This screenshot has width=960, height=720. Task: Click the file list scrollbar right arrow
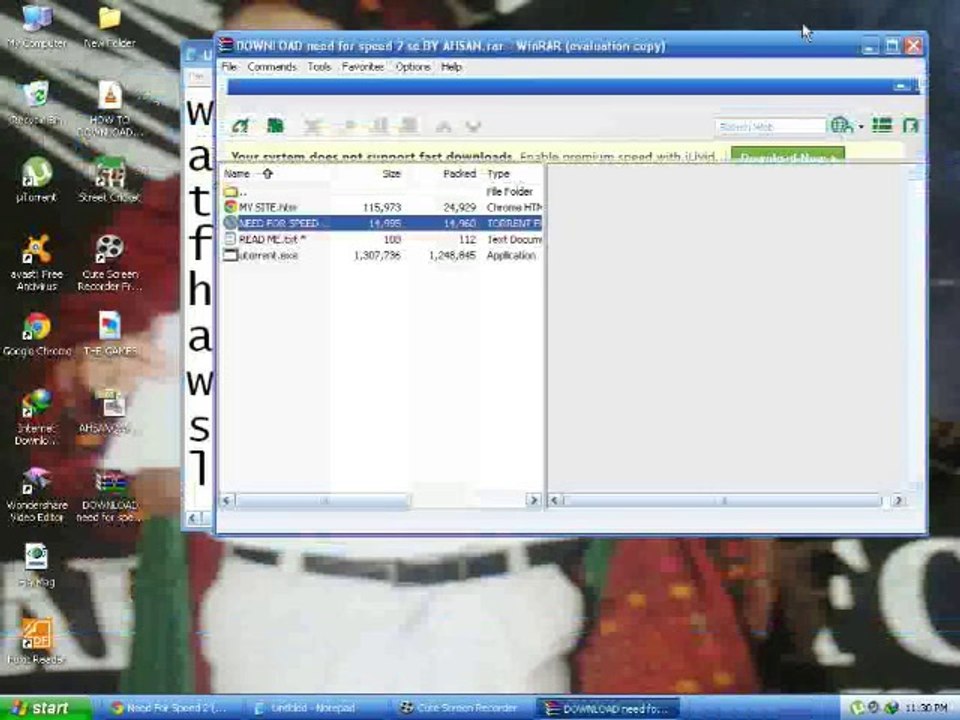point(533,500)
